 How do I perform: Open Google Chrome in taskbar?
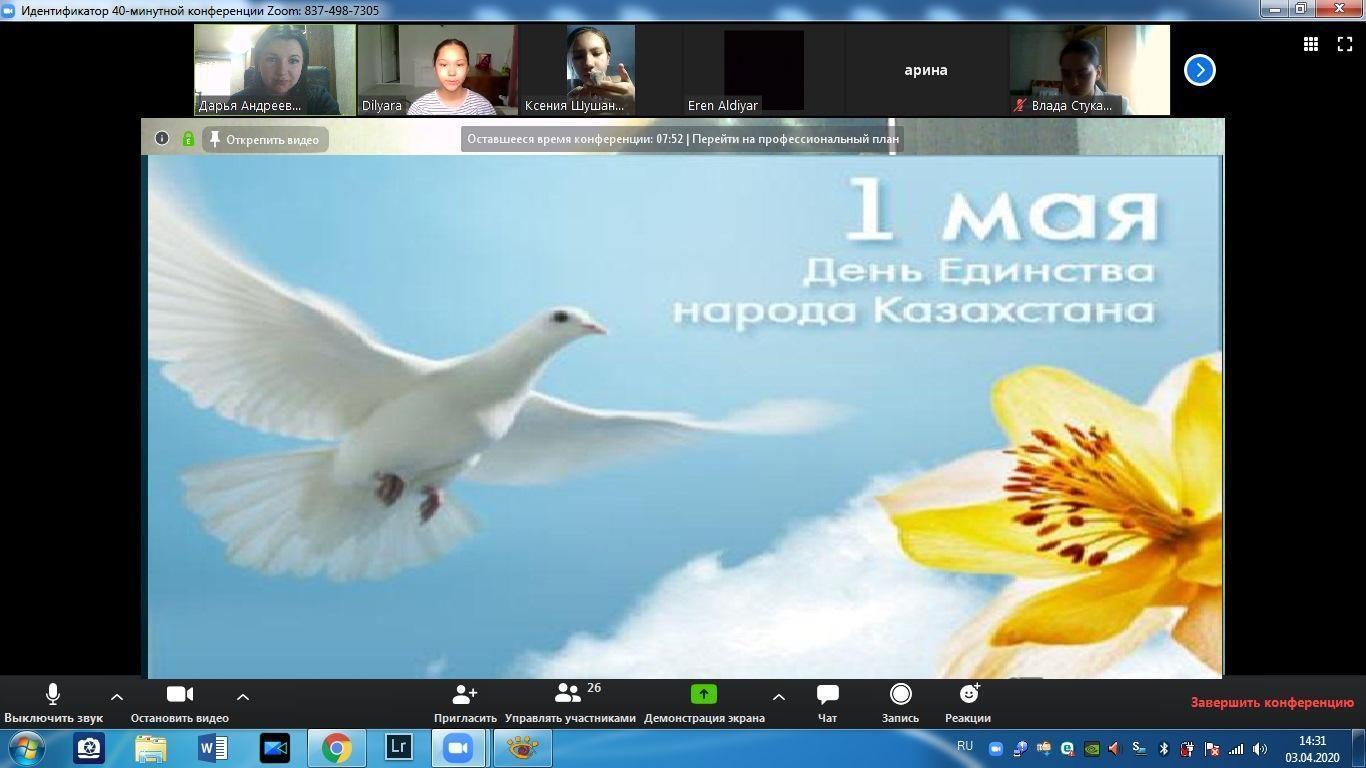337,748
